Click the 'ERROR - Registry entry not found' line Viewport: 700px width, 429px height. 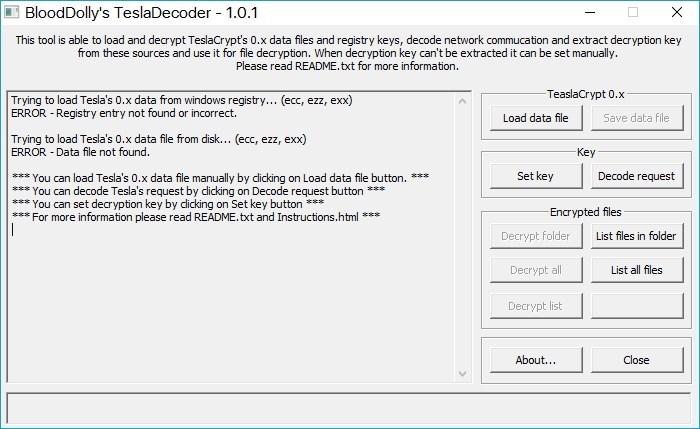pos(124,113)
